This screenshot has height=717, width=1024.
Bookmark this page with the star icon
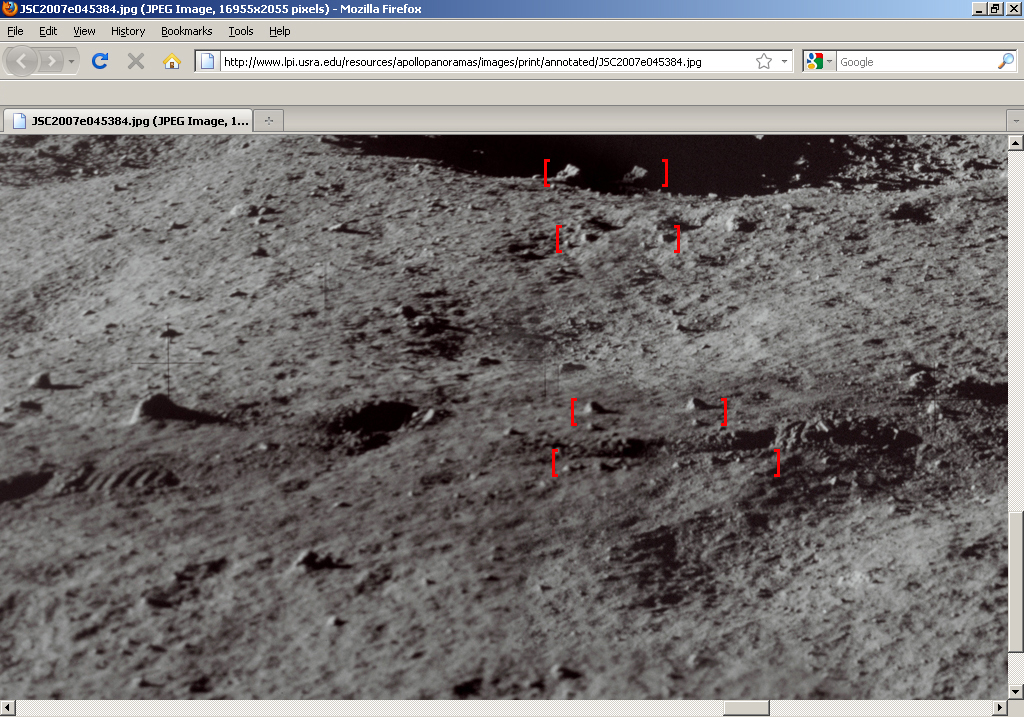click(764, 61)
